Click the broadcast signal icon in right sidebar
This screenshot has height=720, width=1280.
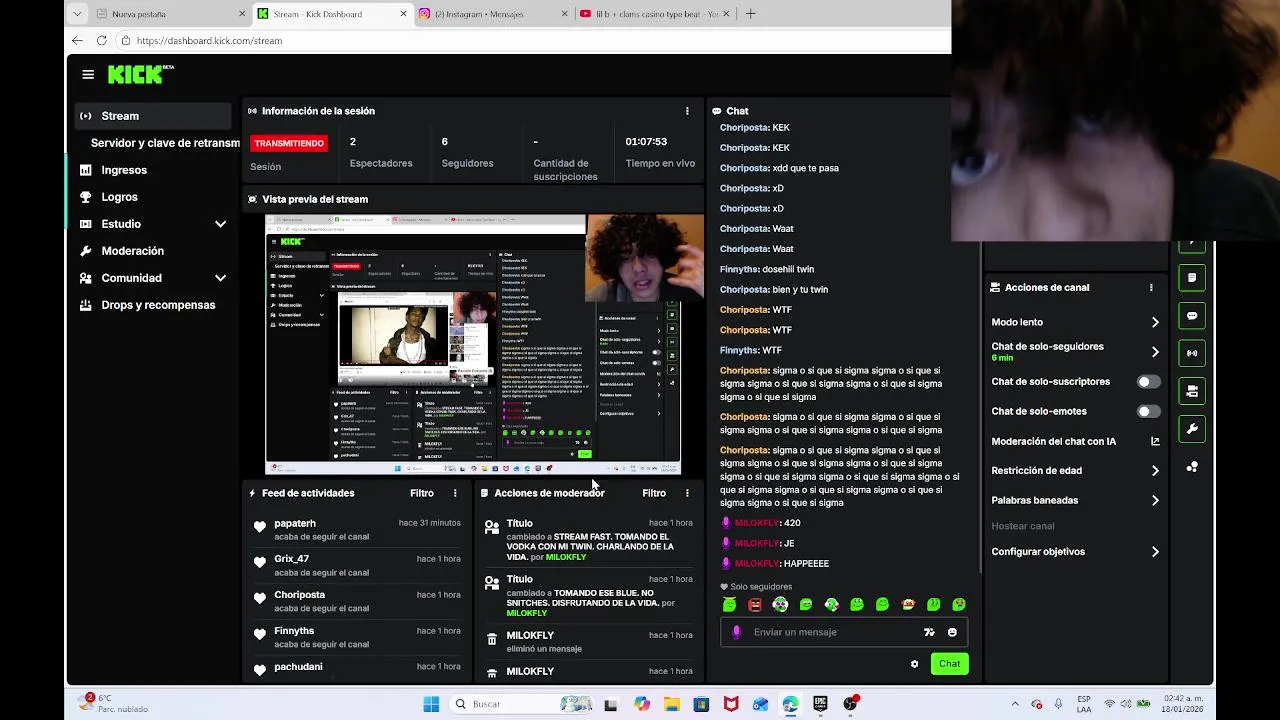point(1192,353)
